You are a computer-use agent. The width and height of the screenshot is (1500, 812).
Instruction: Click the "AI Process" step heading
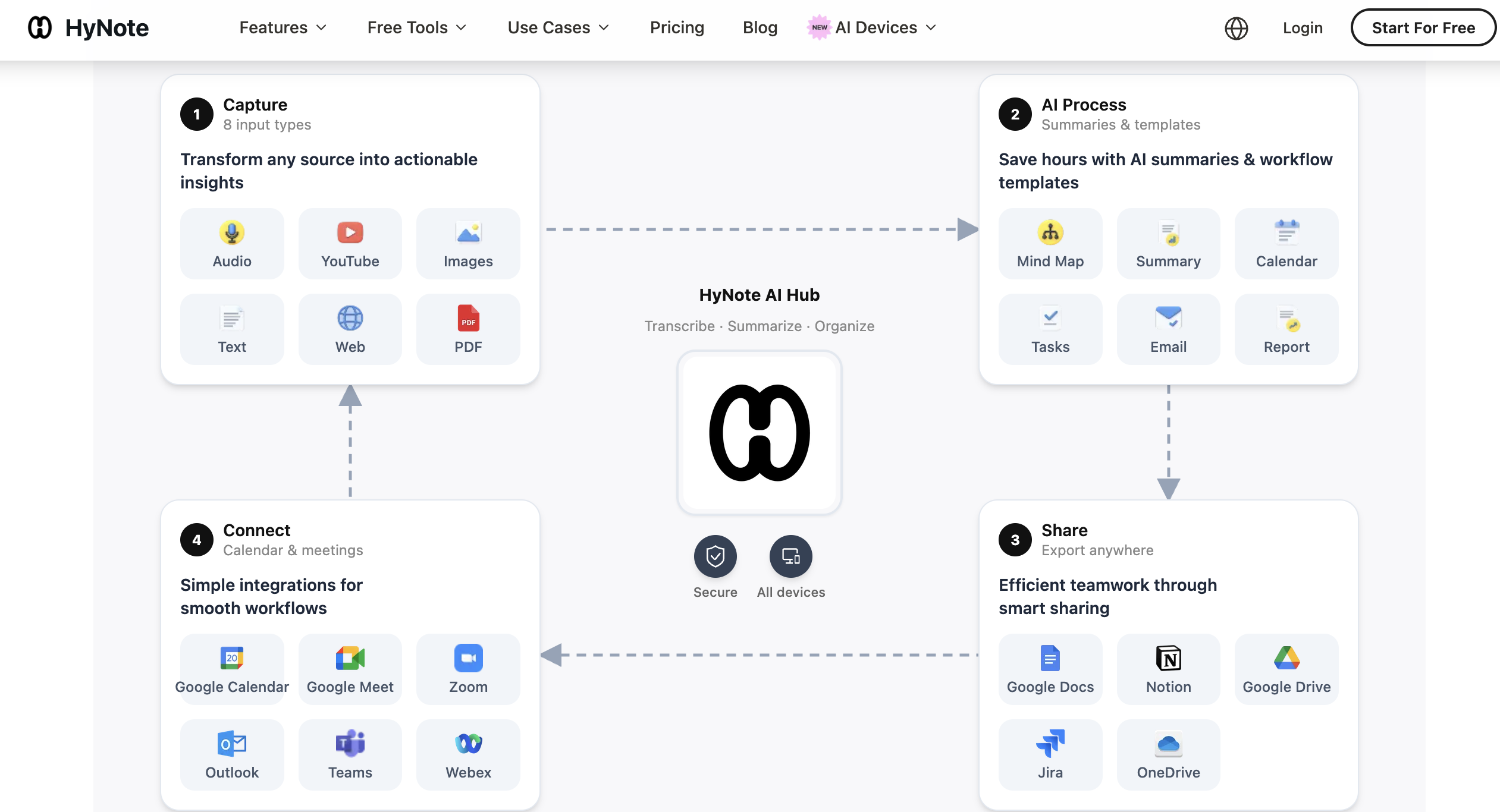(x=1084, y=105)
